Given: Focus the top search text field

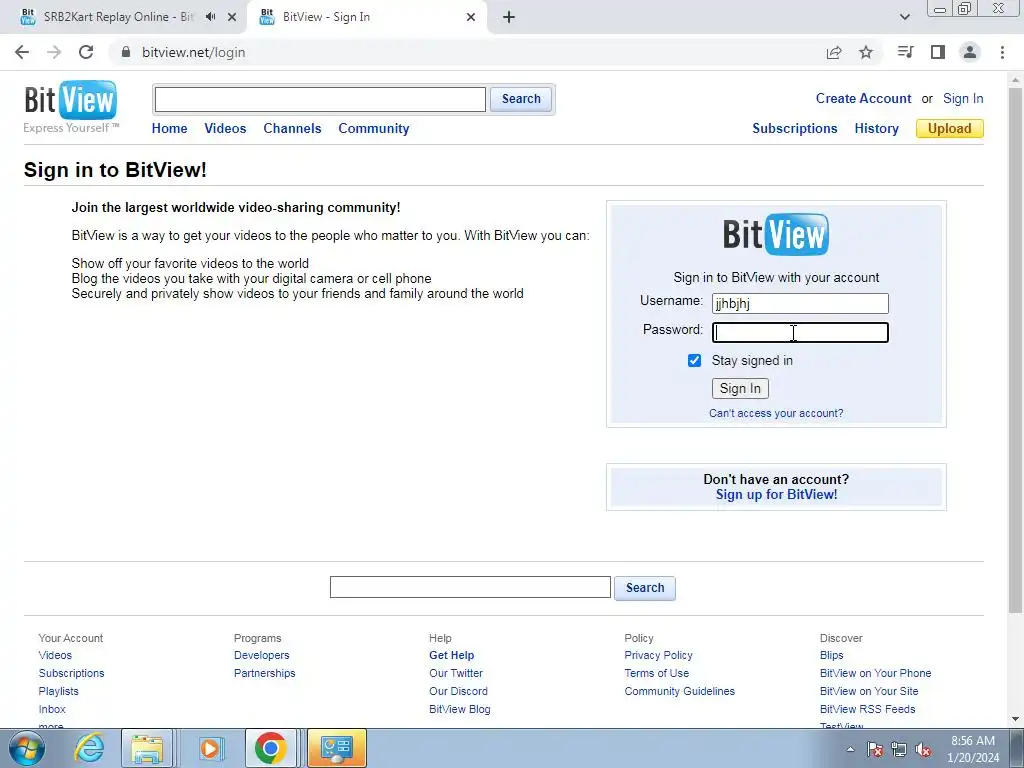Looking at the screenshot, I should click(x=320, y=99).
